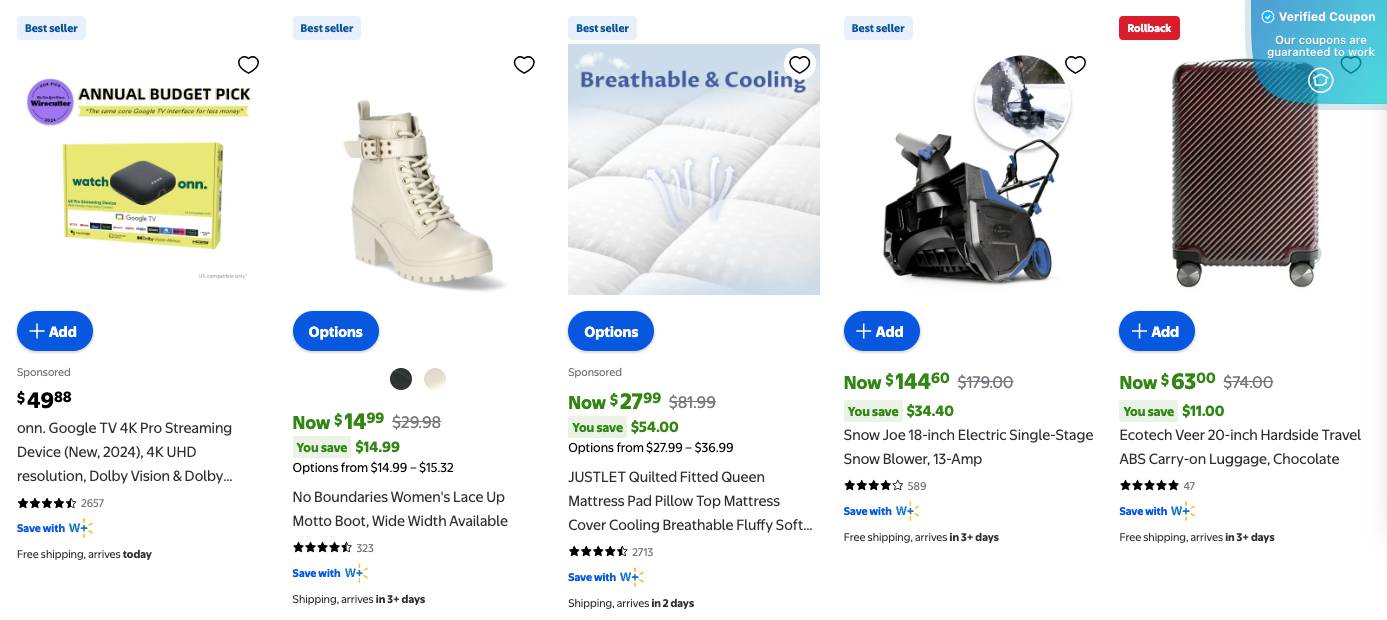
Task: Click the heart icon on the Google TV streaming device
Action: pyautogui.click(x=248, y=64)
